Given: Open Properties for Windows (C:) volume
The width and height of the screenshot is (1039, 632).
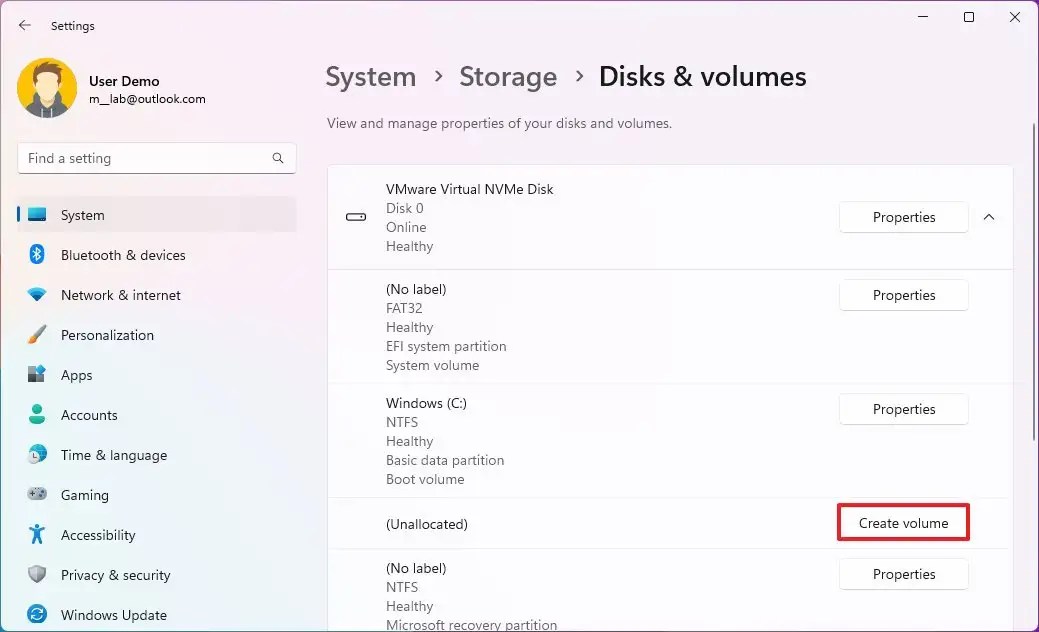Looking at the screenshot, I should tap(903, 409).
